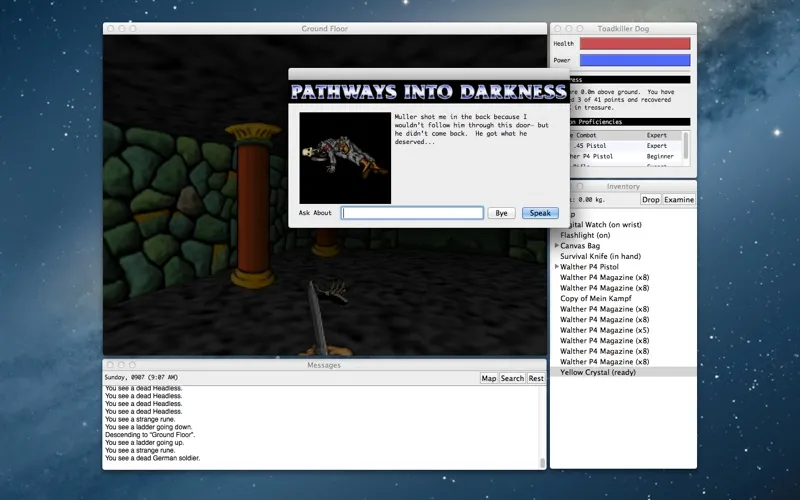
Task: Click the blue Power bar
Action: (x=635, y=60)
